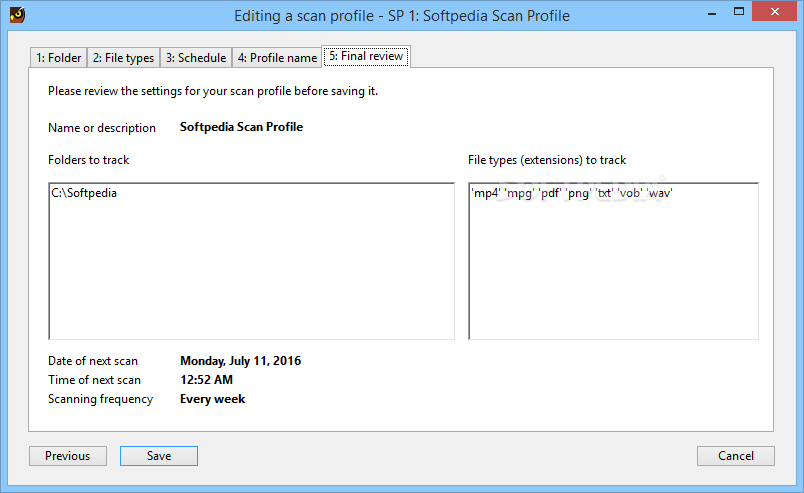Viewport: 804px width, 493px height.
Task: Save the scan profile
Action: pyautogui.click(x=159, y=456)
